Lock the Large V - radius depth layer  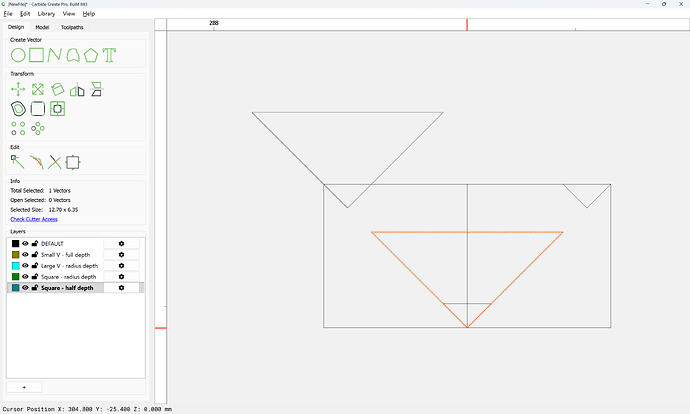(x=35, y=265)
